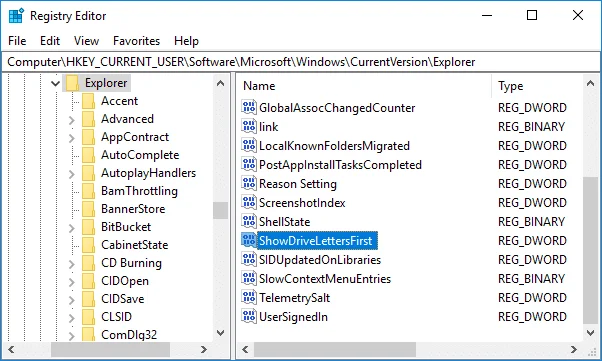Select the ShowDriveLettersFirst value name
This screenshot has height=361, width=602.
(x=316, y=241)
